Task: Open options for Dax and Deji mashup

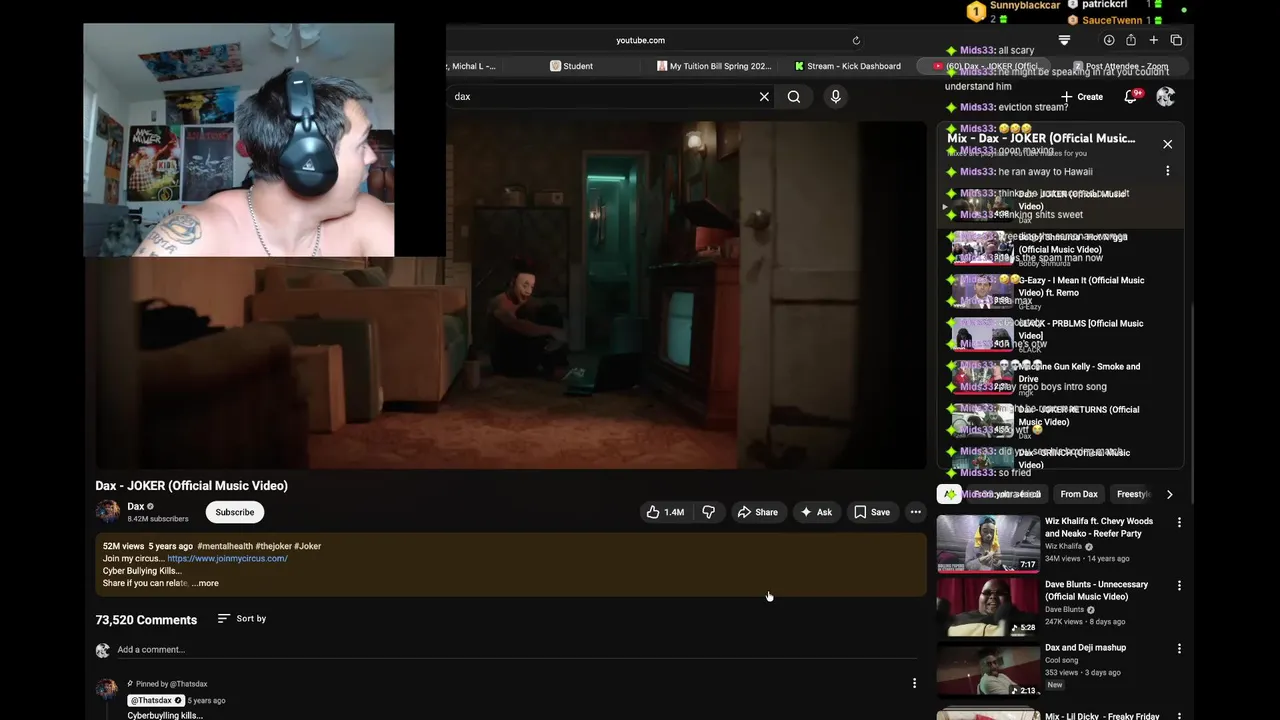Action: click(1179, 648)
